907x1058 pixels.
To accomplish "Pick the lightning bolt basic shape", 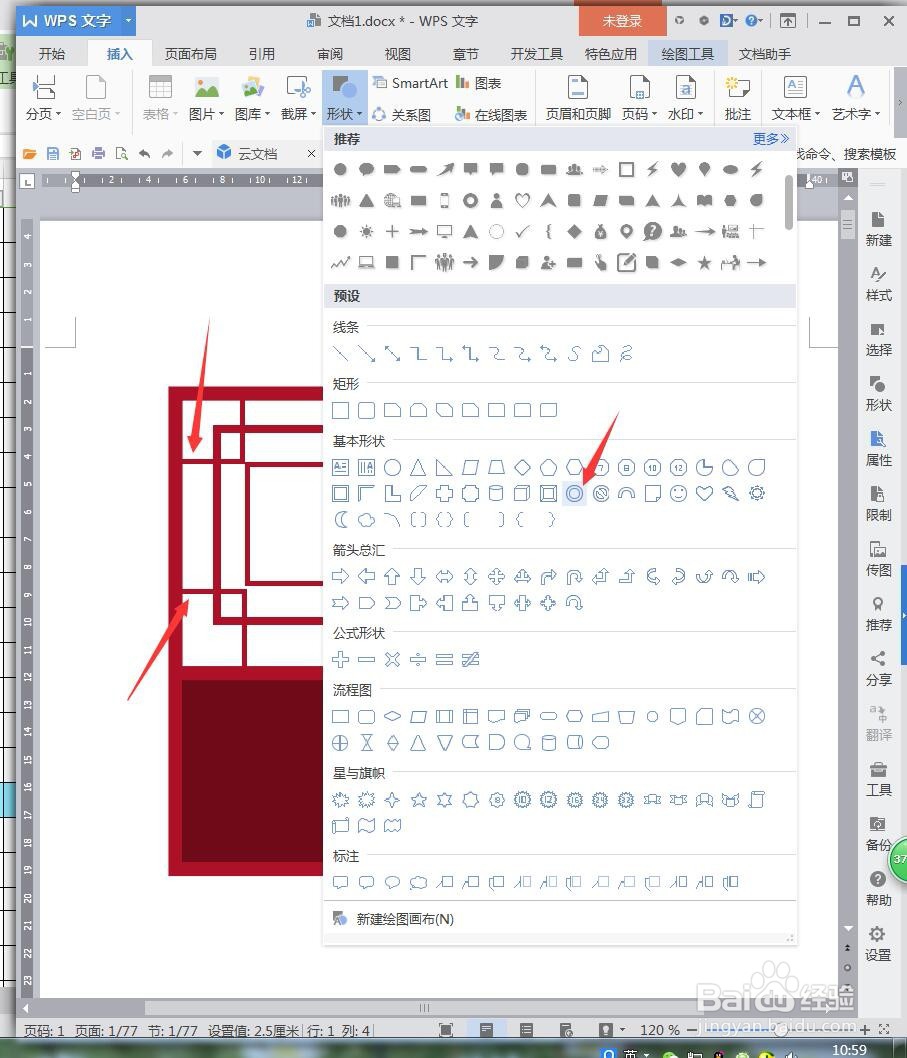I will pos(730,493).
